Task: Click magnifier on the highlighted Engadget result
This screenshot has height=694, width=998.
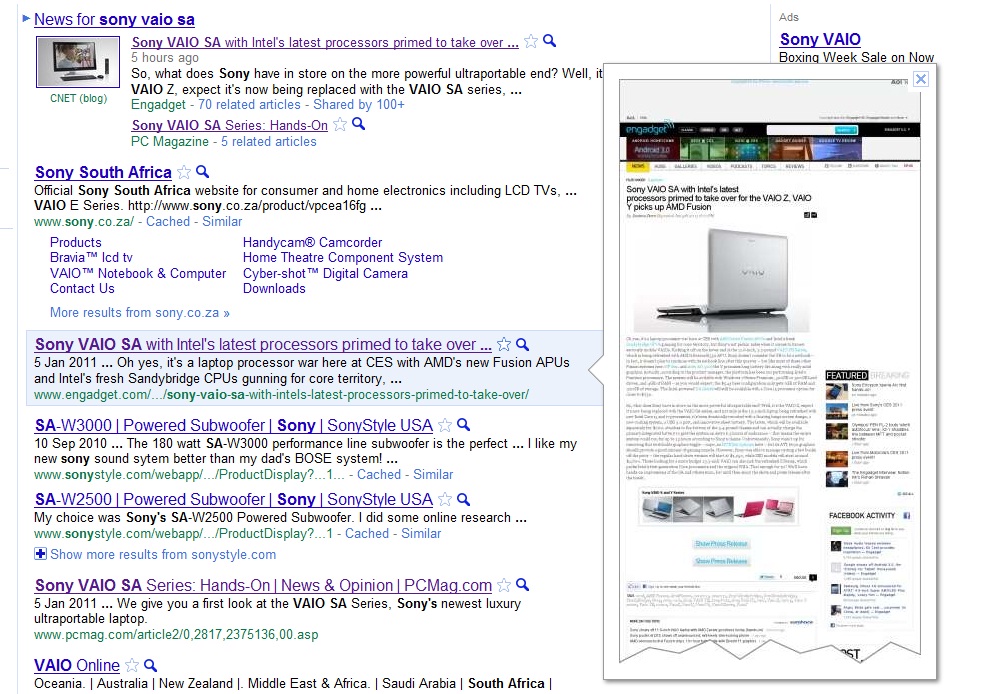Action: pos(522,344)
